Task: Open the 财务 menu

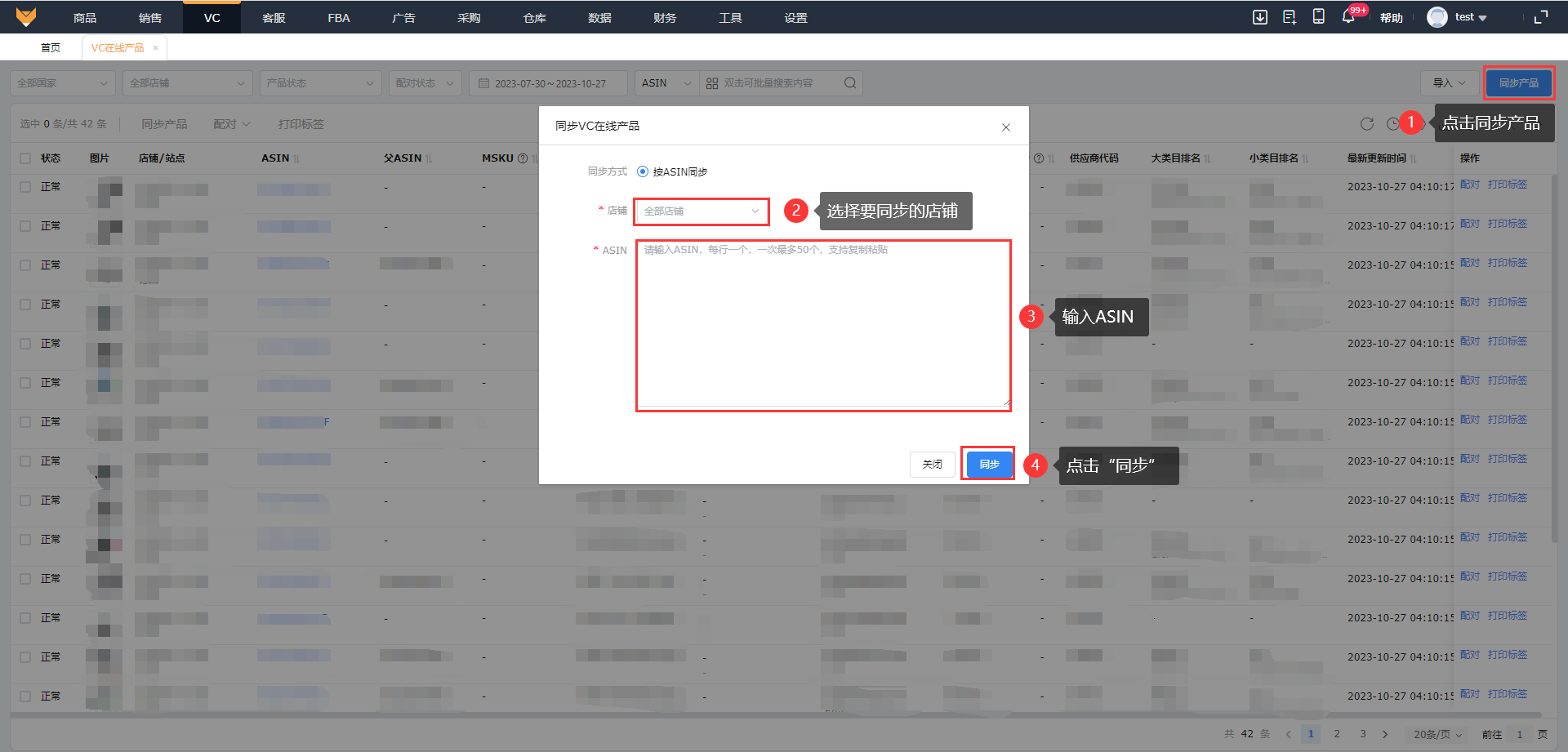Action: coord(665,17)
